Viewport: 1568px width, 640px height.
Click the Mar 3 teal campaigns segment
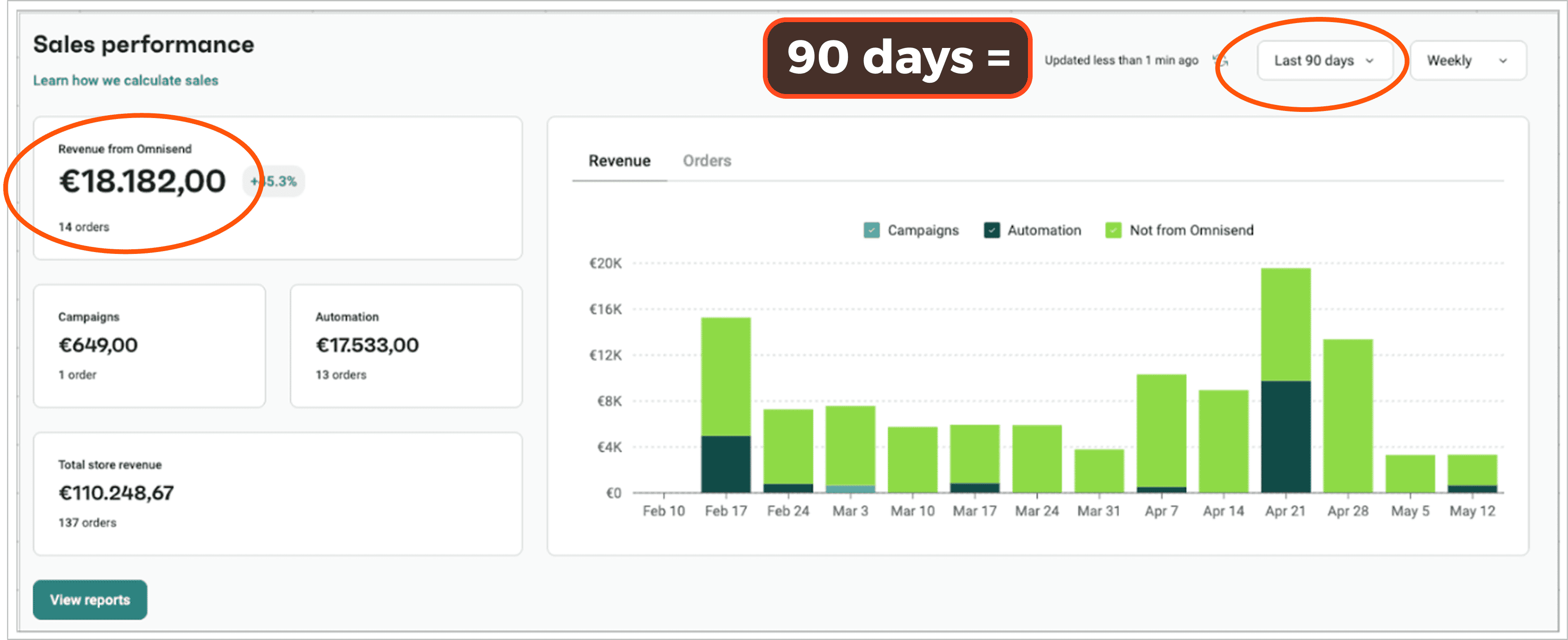(x=850, y=489)
